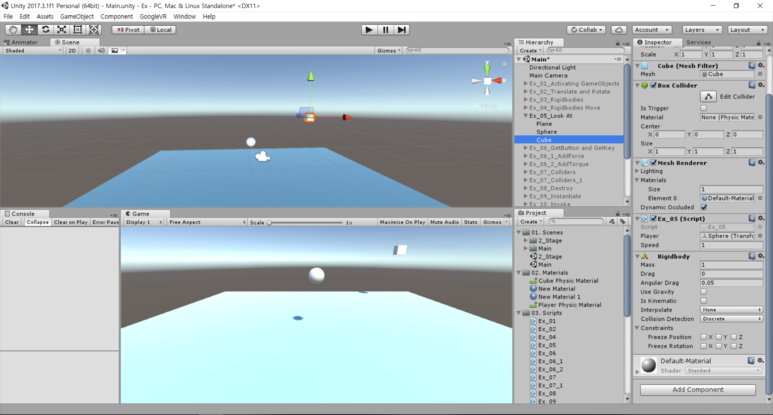
Task: Lock the Hierarchy panel
Action: click(617, 43)
